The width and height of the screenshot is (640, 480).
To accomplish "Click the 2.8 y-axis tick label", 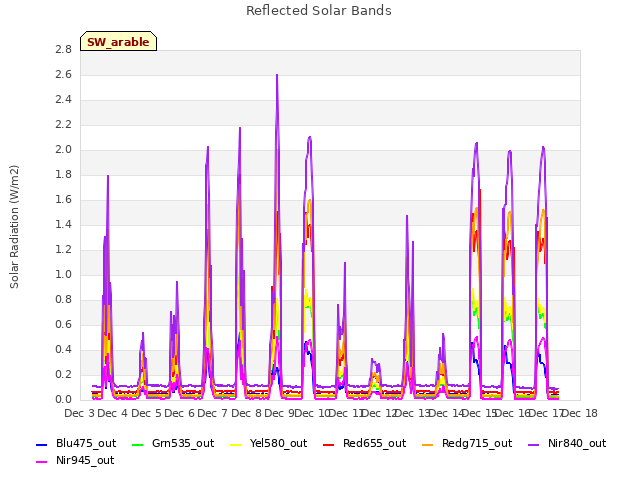I will tap(64, 49).
